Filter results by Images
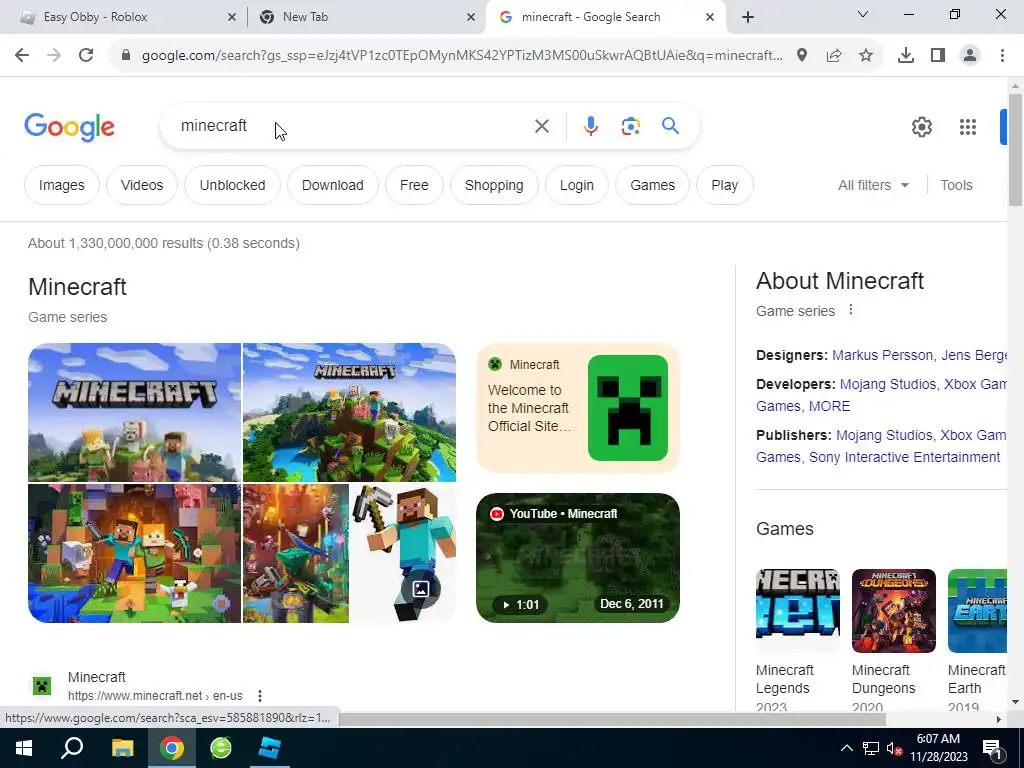 tap(61, 185)
